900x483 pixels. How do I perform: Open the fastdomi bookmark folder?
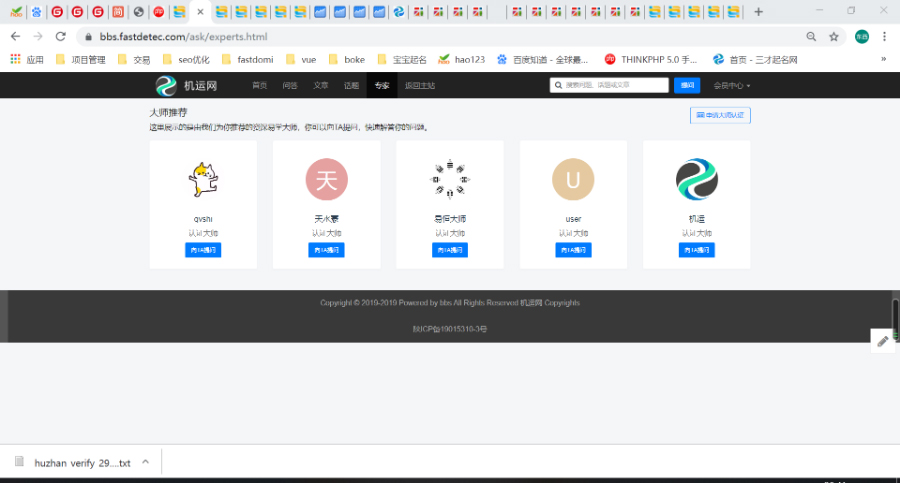point(247,59)
